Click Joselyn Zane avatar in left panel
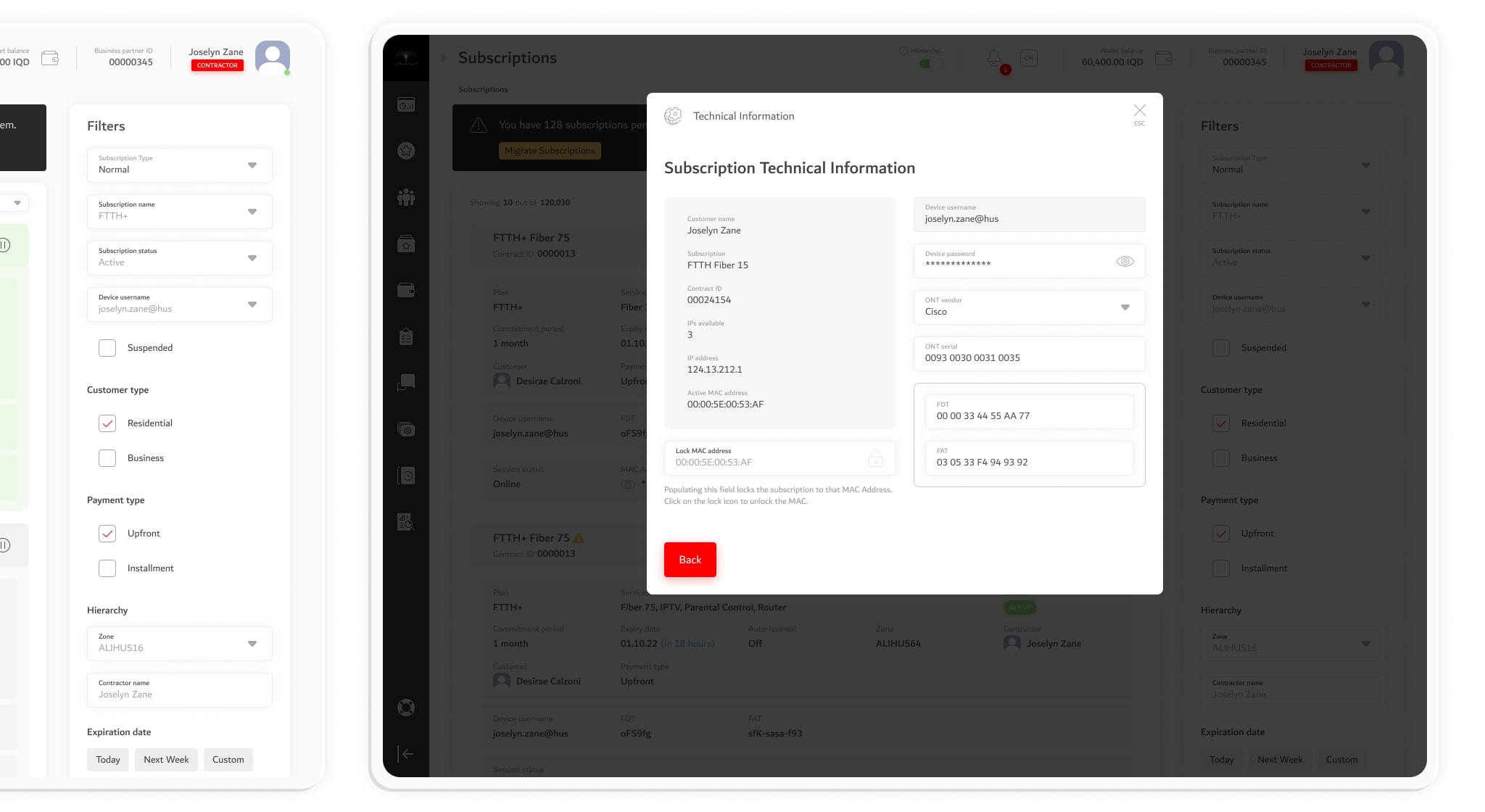The height and width of the screenshot is (812, 1485). (273, 57)
